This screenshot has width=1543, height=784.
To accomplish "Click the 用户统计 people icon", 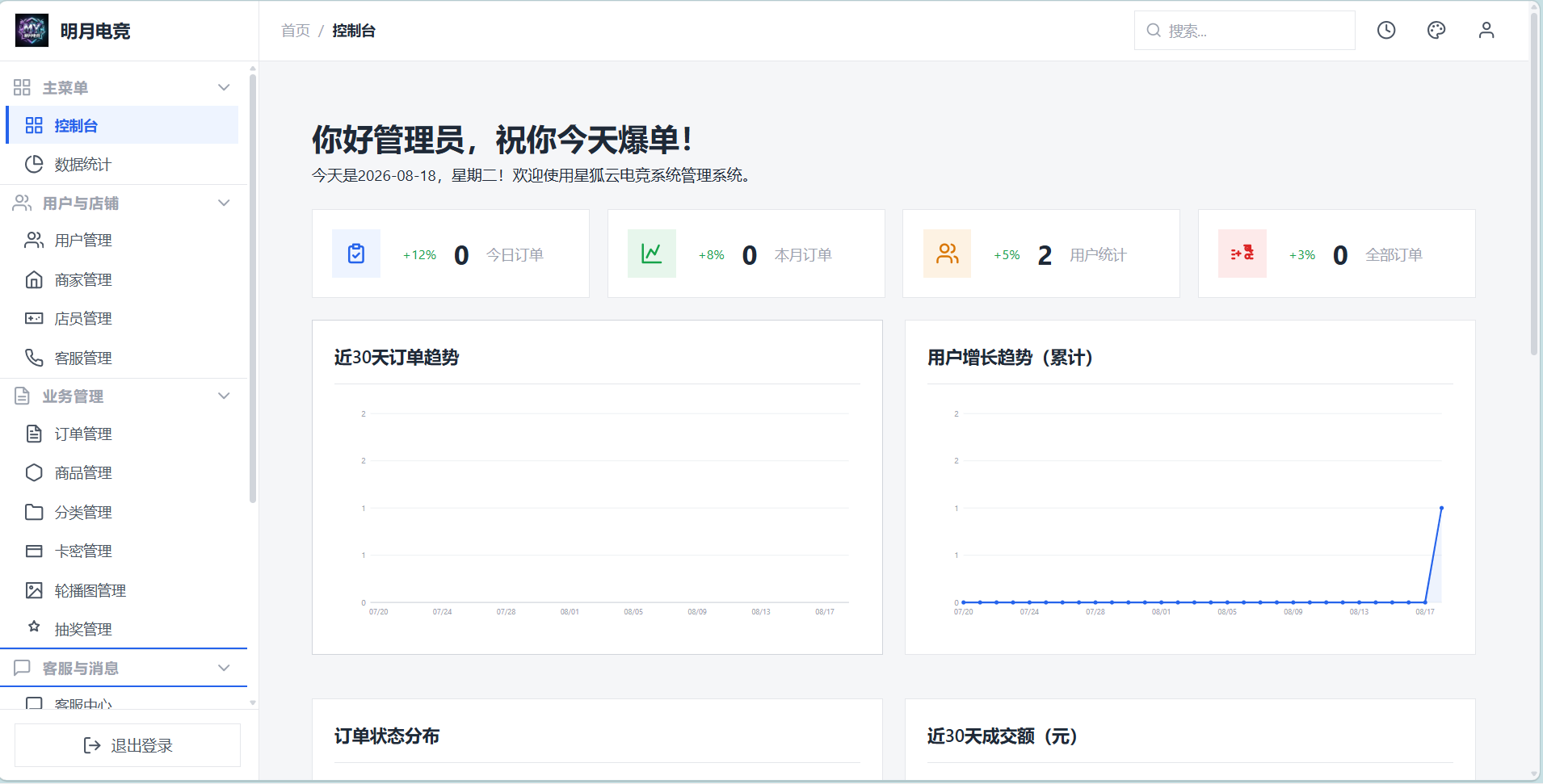I will coord(947,254).
